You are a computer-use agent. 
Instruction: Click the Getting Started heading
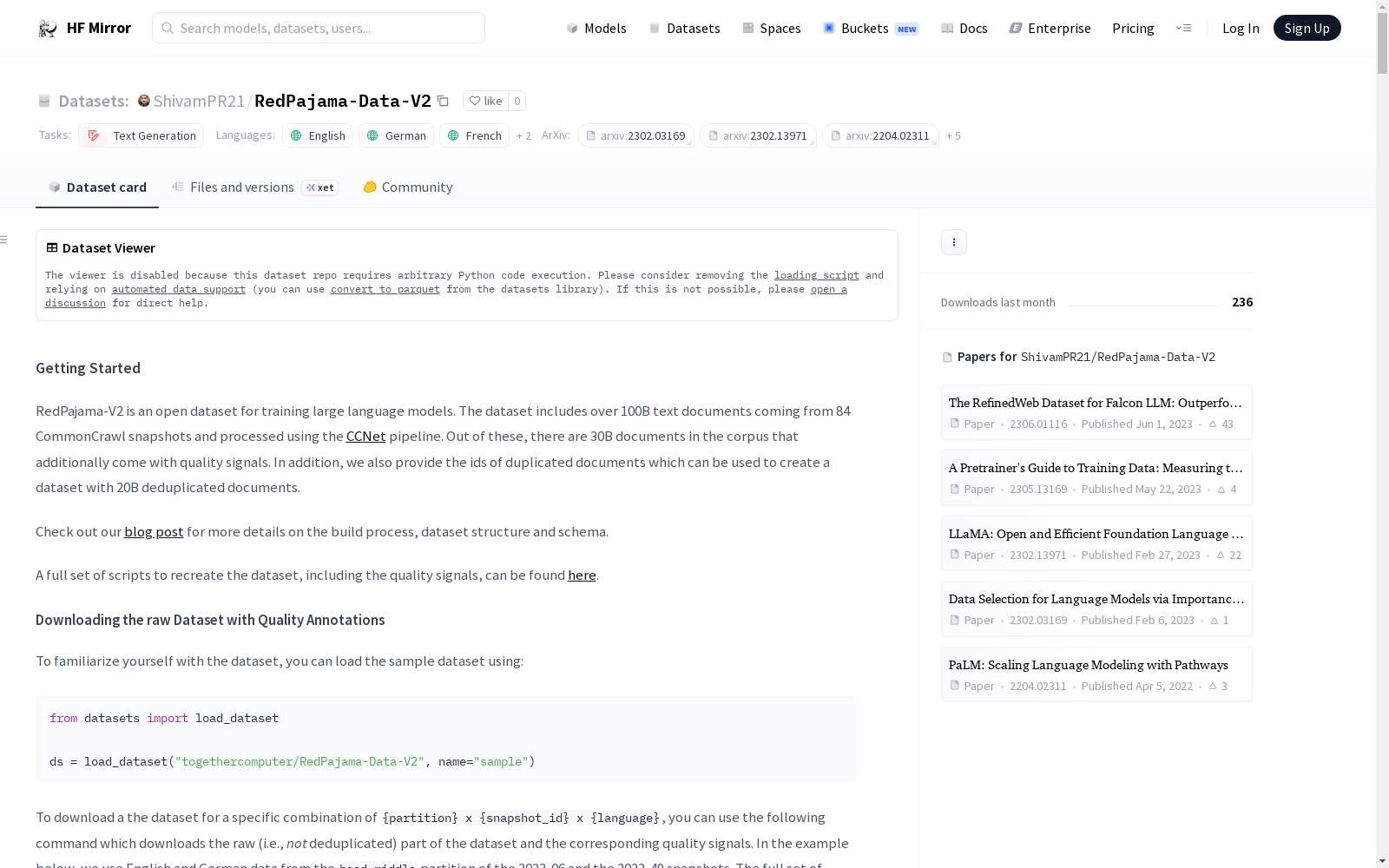click(88, 368)
